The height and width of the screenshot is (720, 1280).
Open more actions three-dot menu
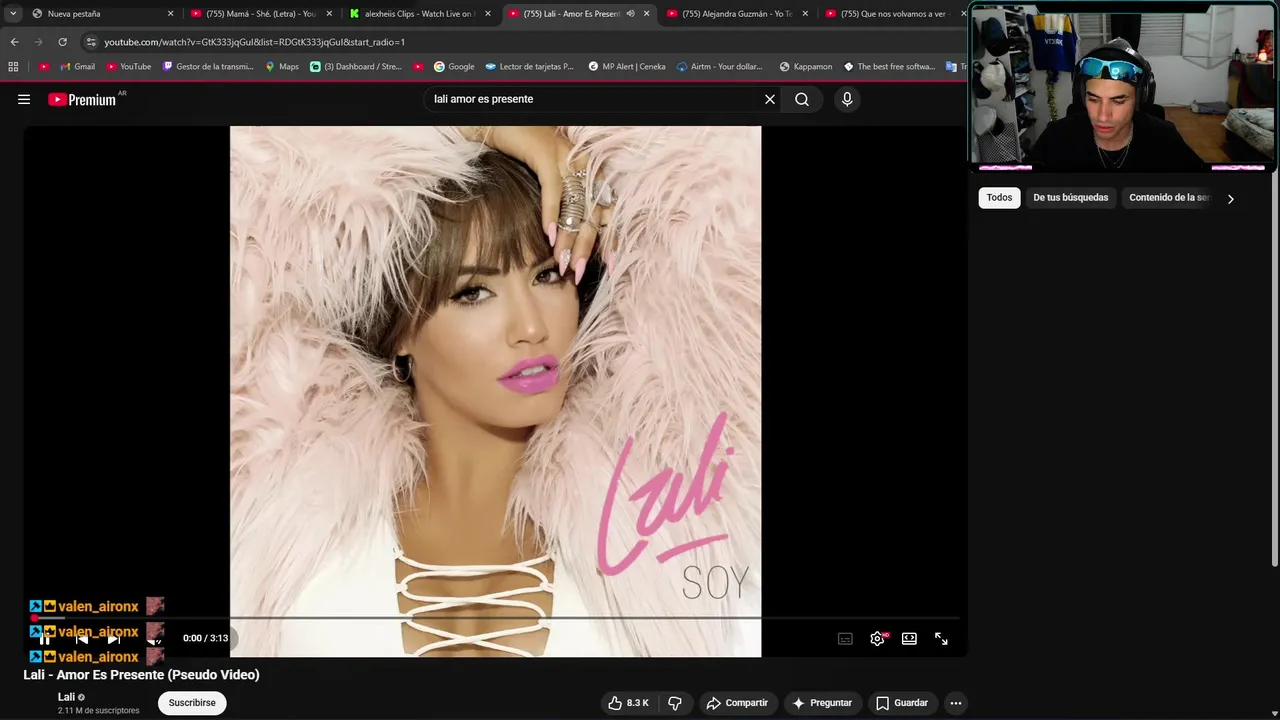(x=956, y=703)
